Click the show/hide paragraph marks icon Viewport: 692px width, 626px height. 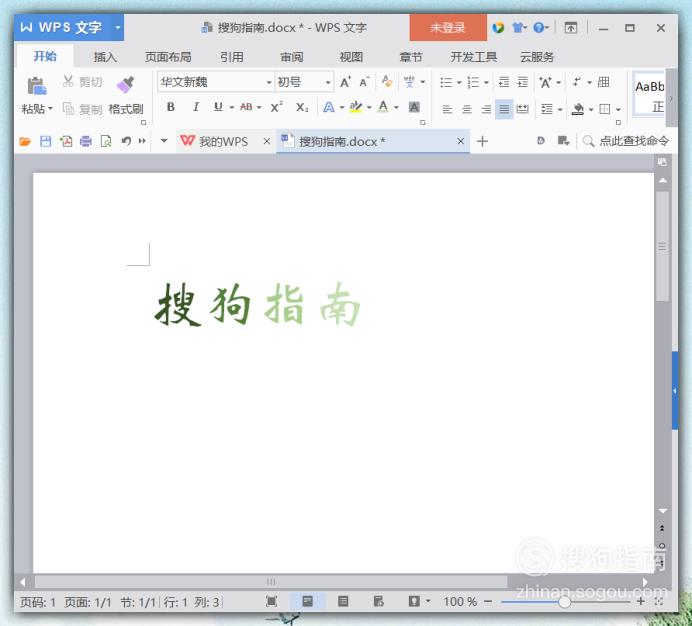(576, 82)
